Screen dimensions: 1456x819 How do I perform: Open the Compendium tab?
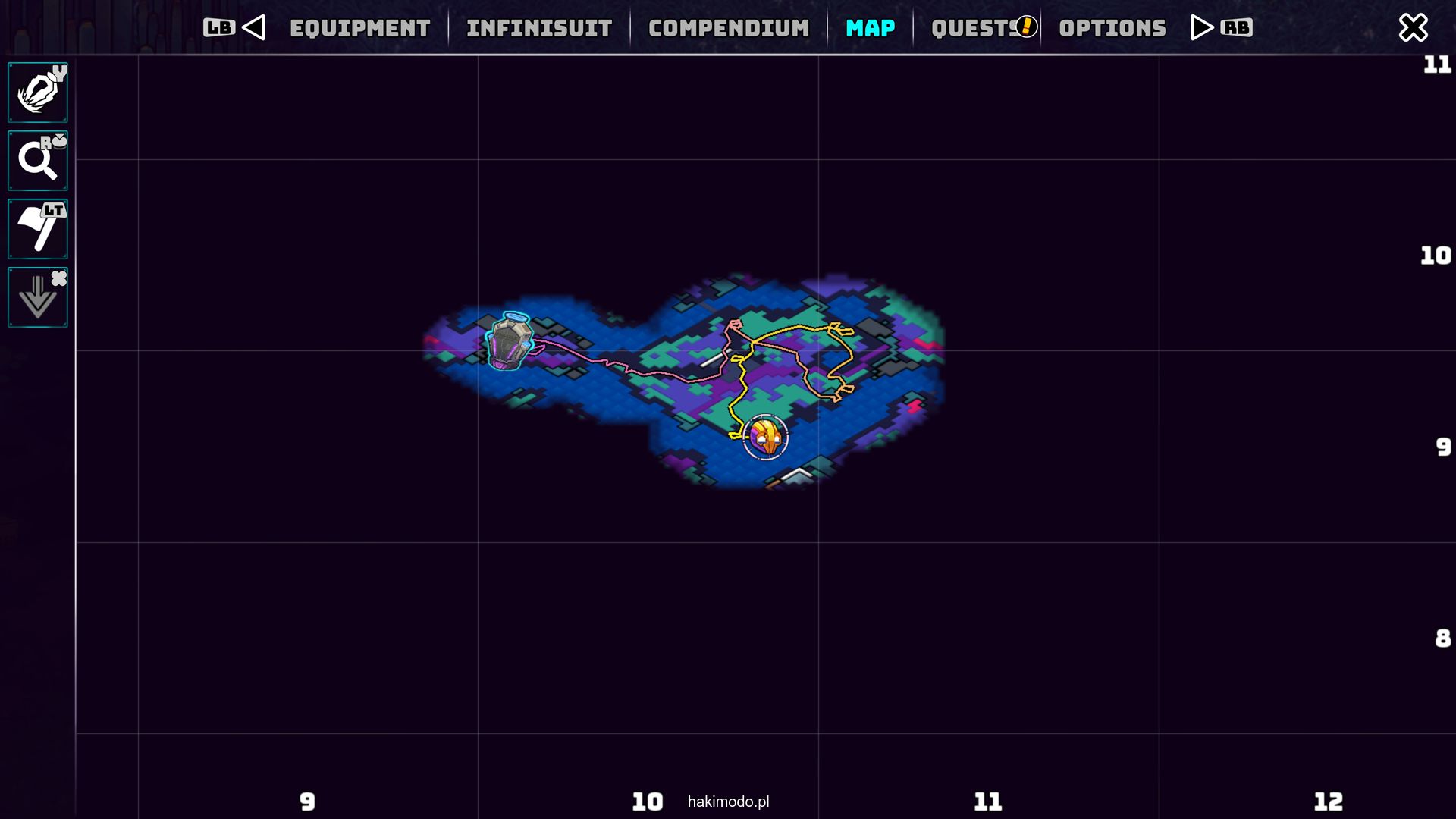coord(728,29)
